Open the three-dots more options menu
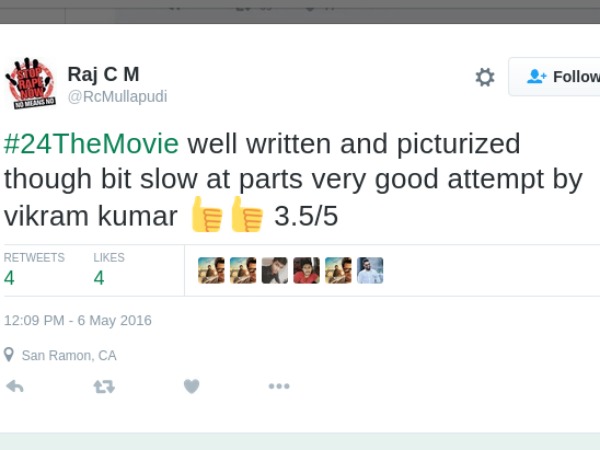 tap(279, 386)
